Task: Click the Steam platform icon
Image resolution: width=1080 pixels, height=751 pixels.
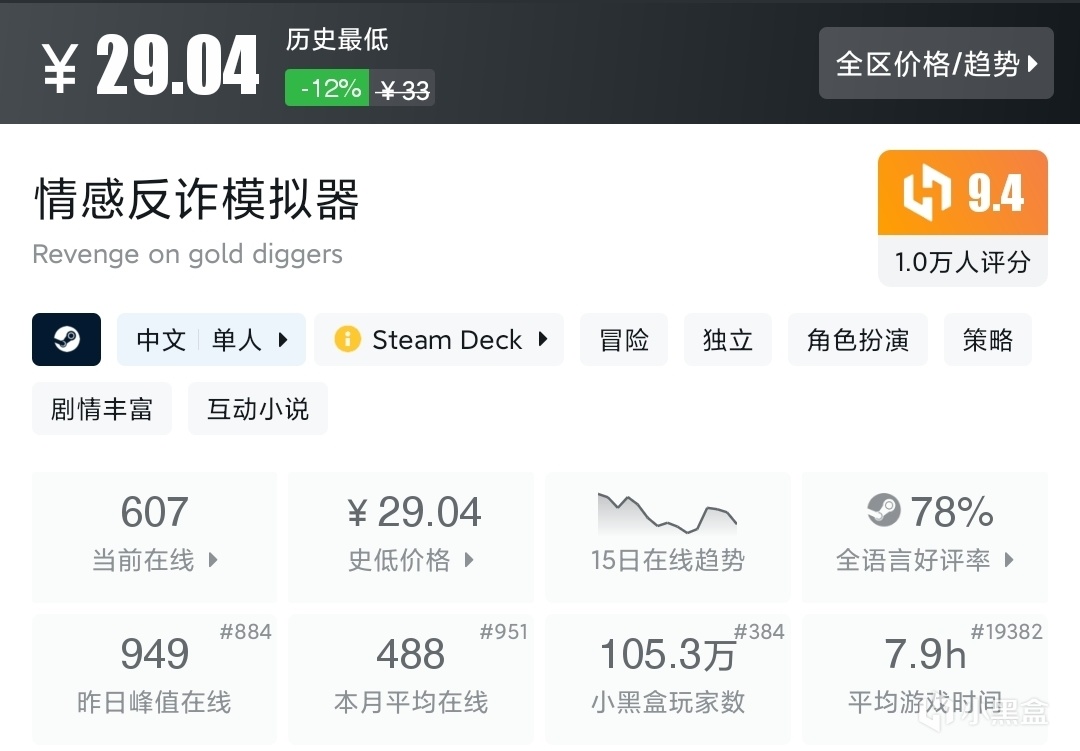Action: [x=66, y=340]
